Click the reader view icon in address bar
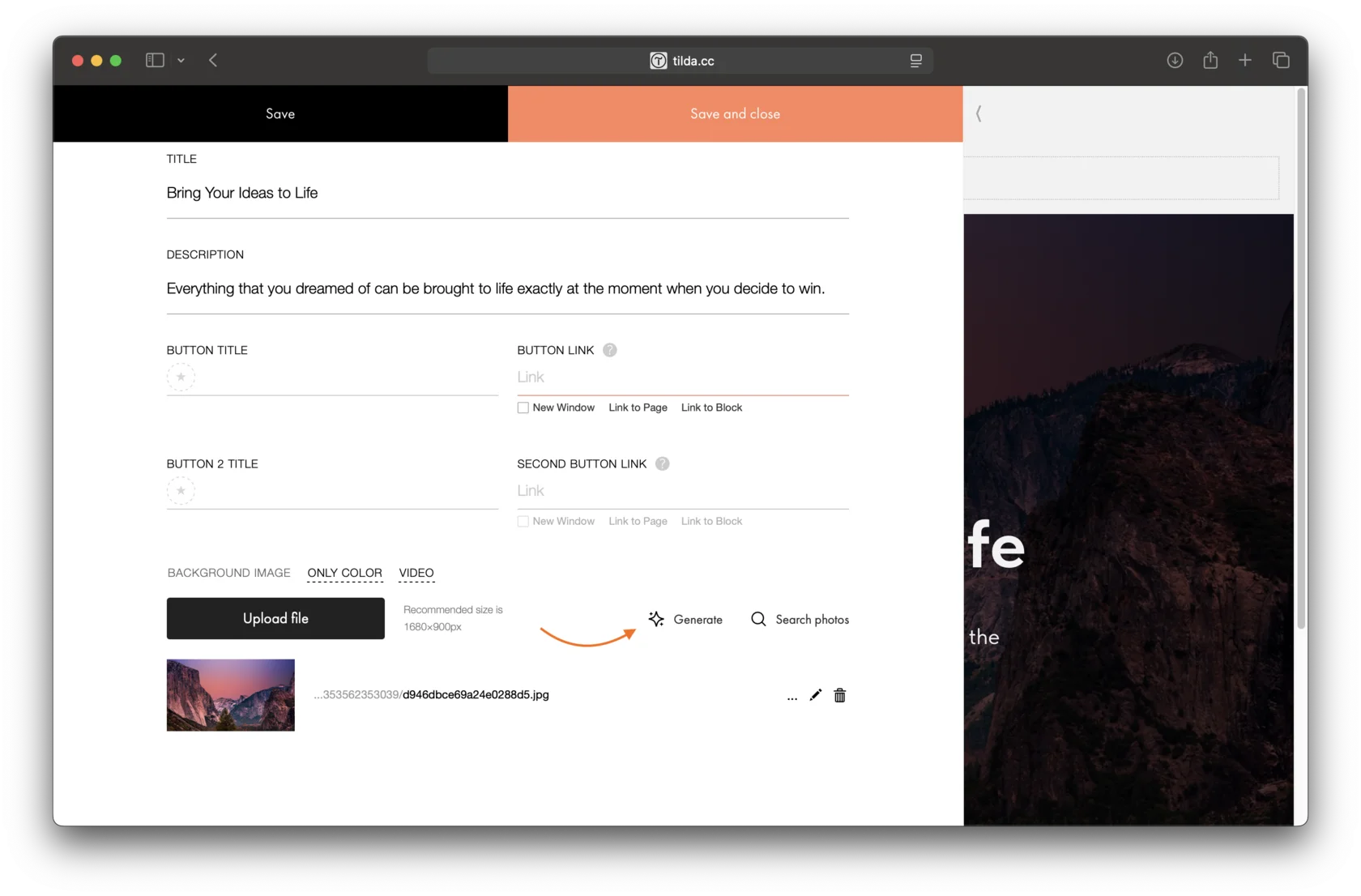Screen dimensions: 1361x896 click(x=915, y=61)
